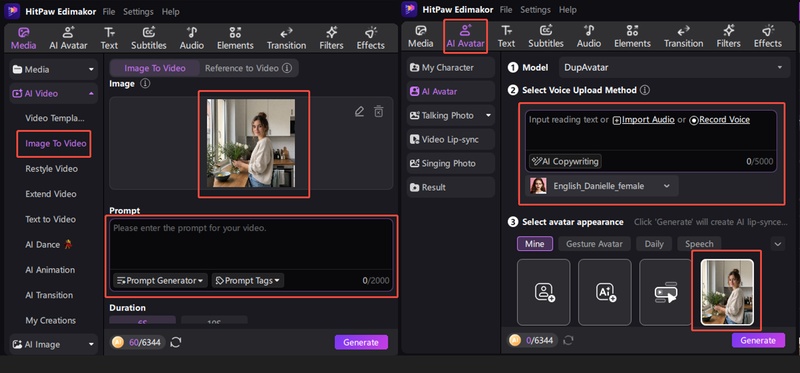
Task: Open Elements tab in right window toolbar
Action: click(x=632, y=37)
